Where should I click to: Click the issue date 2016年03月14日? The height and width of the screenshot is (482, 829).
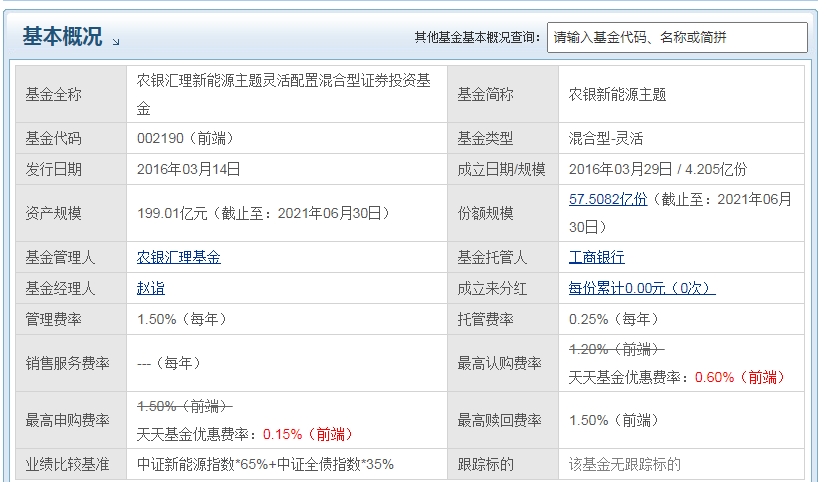click(x=188, y=169)
